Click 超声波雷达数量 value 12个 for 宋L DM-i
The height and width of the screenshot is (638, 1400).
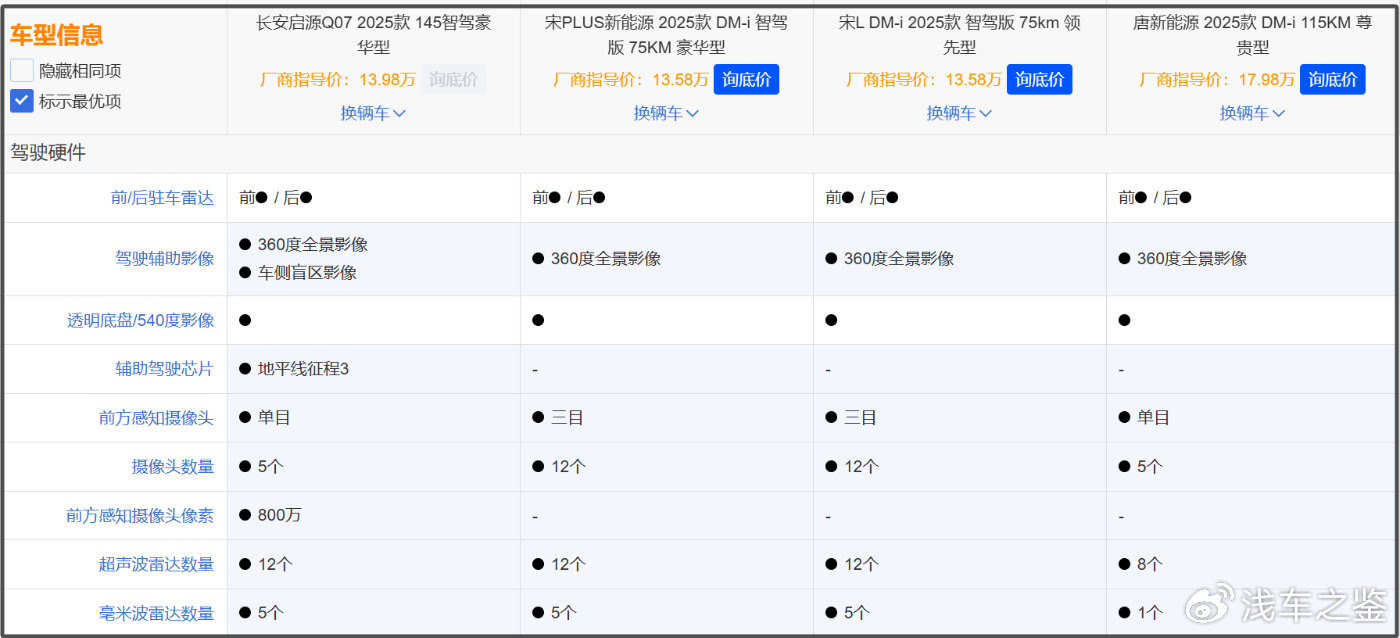coord(861,565)
